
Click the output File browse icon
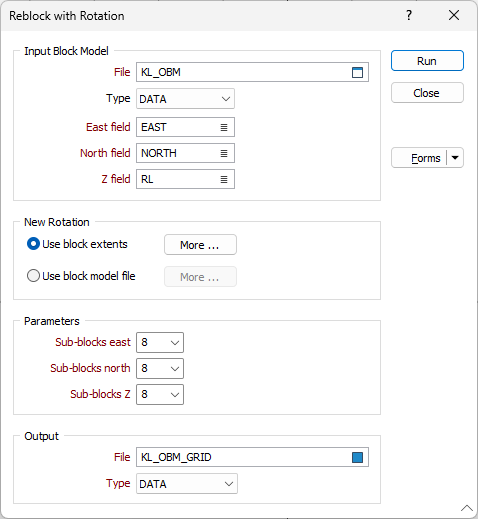tap(357, 457)
